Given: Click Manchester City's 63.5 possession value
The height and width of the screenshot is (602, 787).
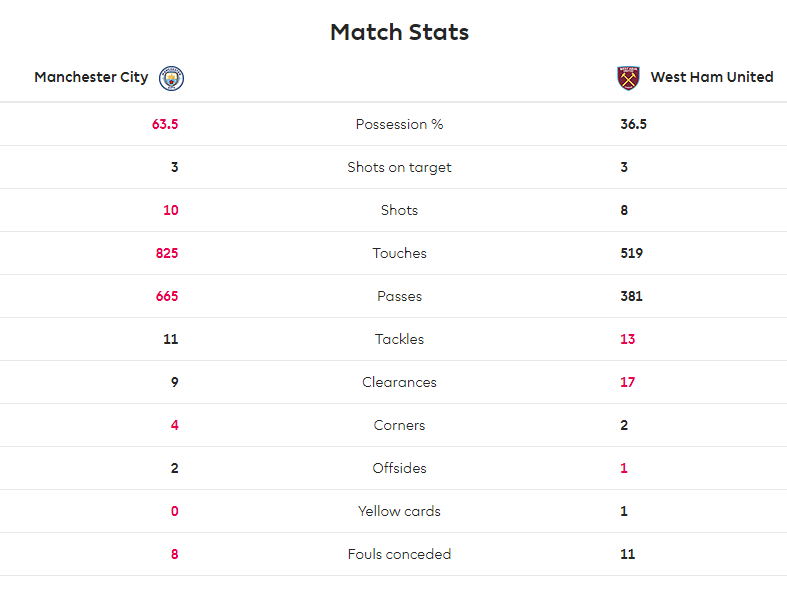Looking at the screenshot, I should 165,124.
